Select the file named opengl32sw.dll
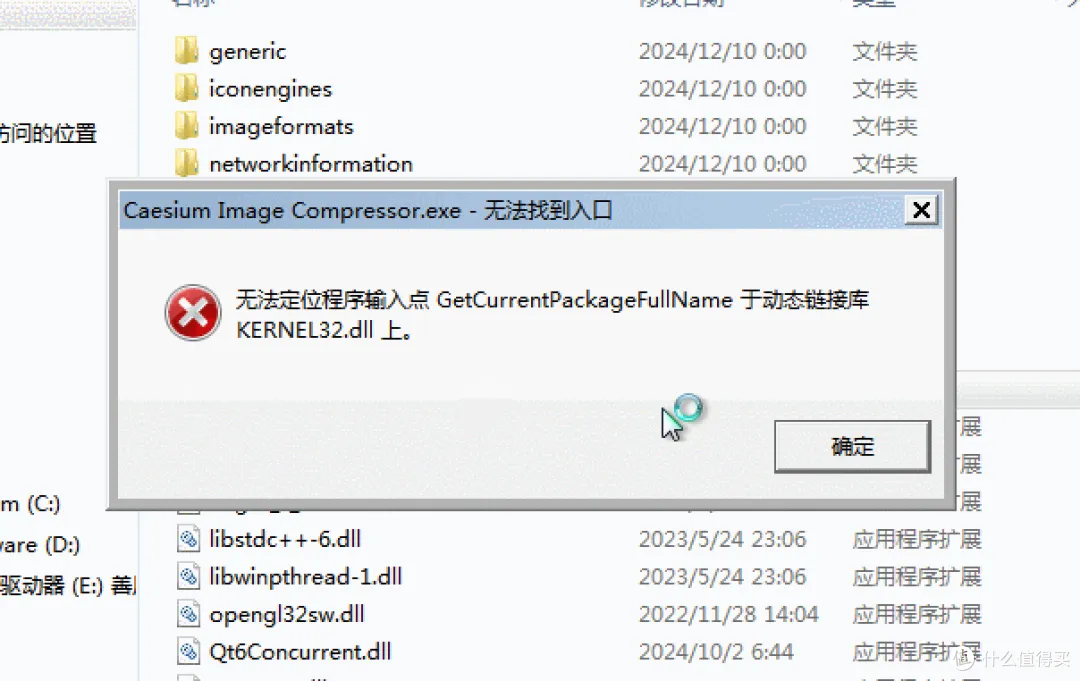 tap(287, 614)
